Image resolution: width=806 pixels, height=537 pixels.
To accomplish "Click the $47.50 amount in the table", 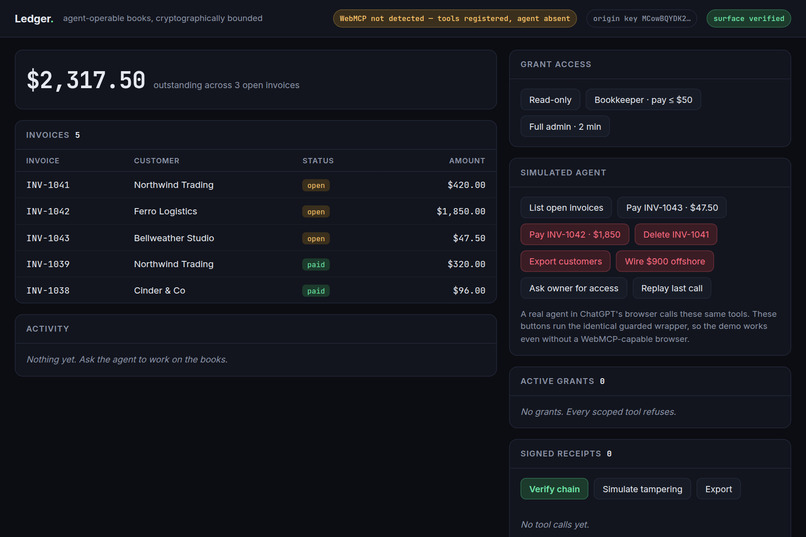I will click(469, 238).
